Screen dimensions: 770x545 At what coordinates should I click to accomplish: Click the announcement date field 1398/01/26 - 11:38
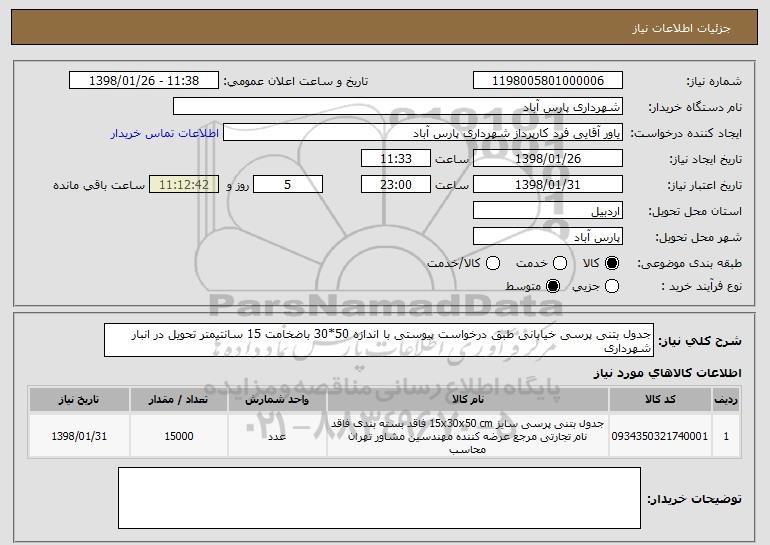pyautogui.click(x=144, y=81)
